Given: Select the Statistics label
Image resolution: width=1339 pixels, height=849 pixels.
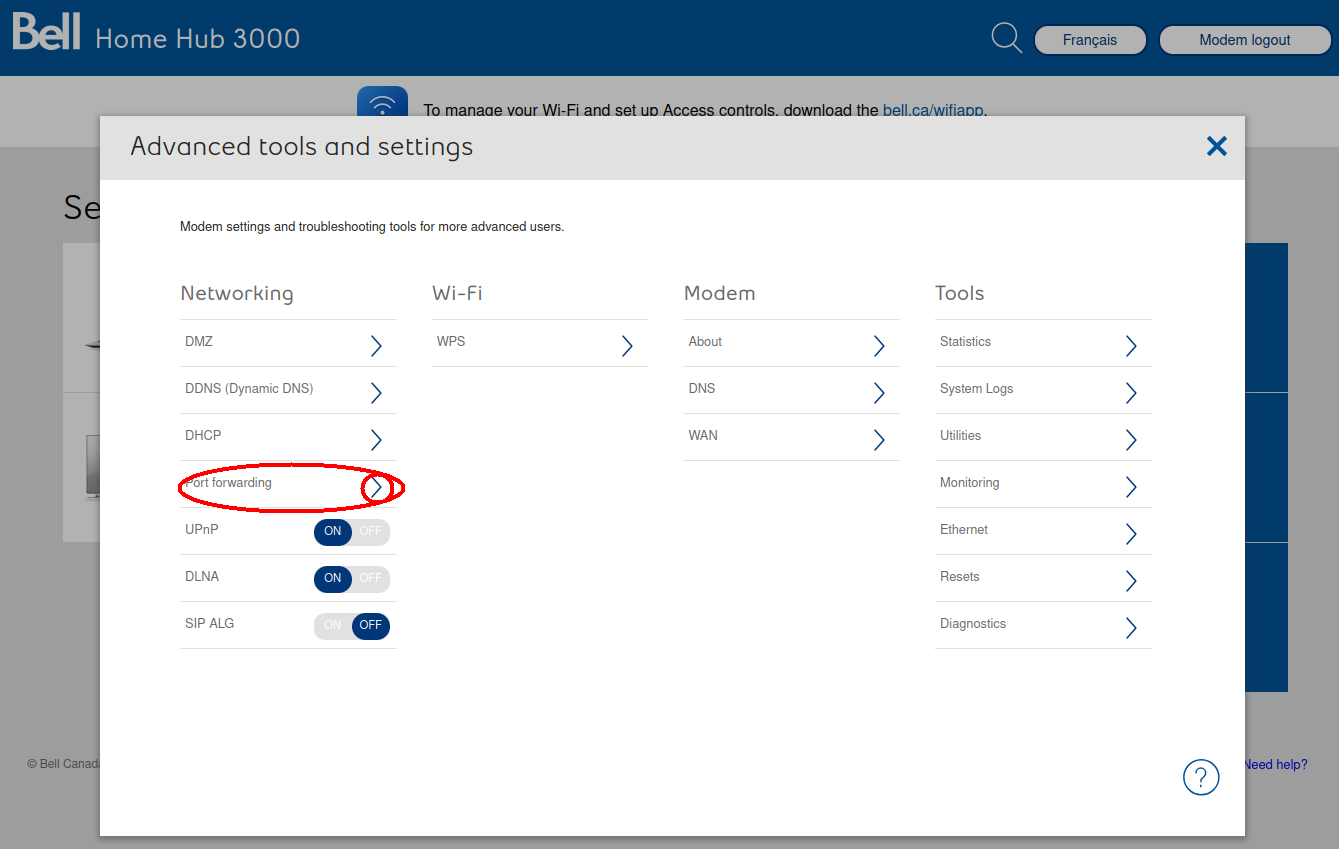Looking at the screenshot, I should (x=965, y=341).
